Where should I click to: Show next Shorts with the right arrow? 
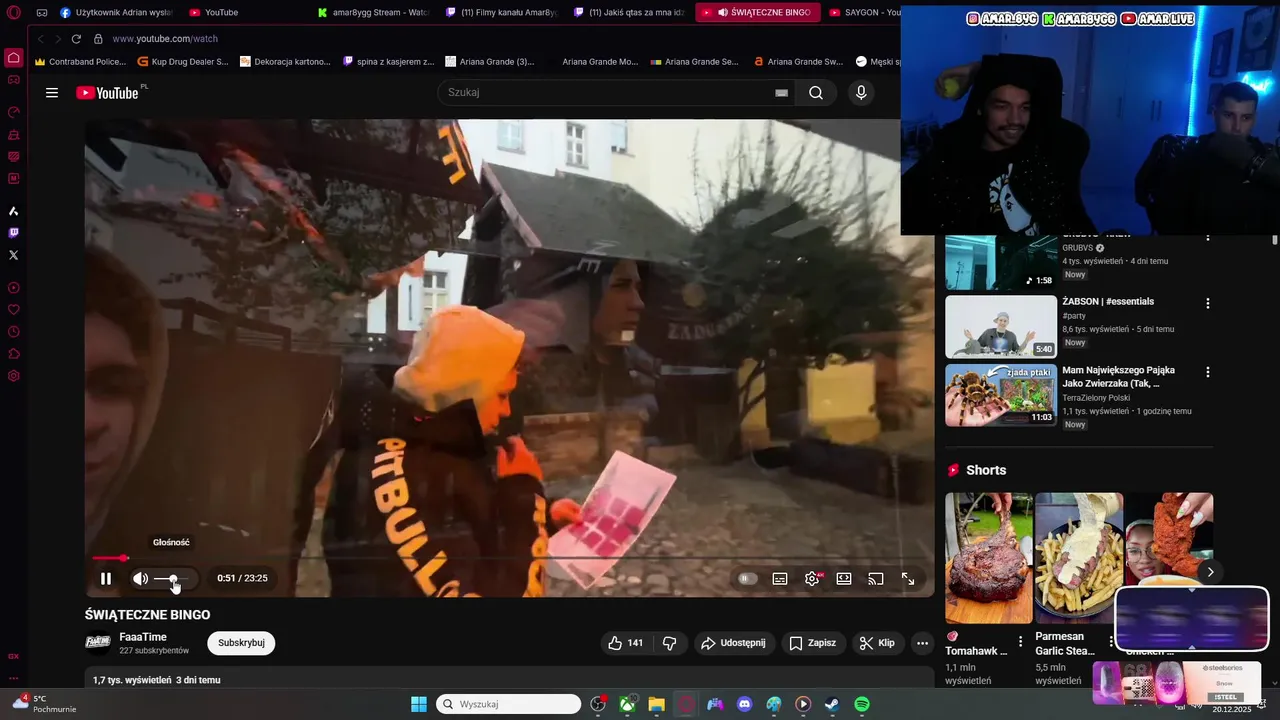pos(1210,572)
